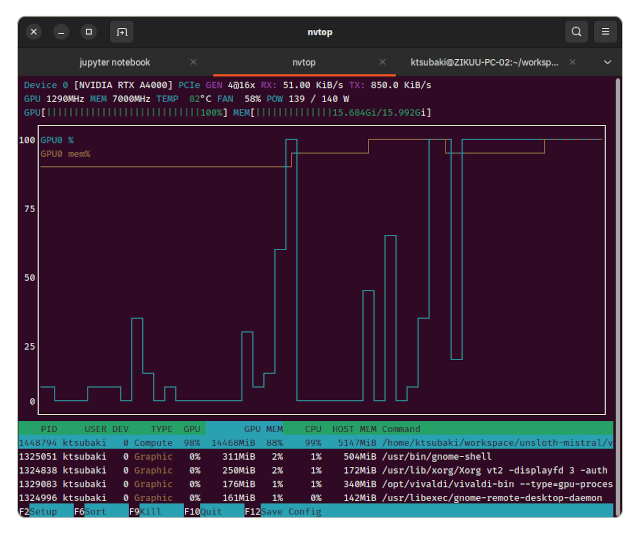Click F12 Save Config in footer

(x=283, y=511)
